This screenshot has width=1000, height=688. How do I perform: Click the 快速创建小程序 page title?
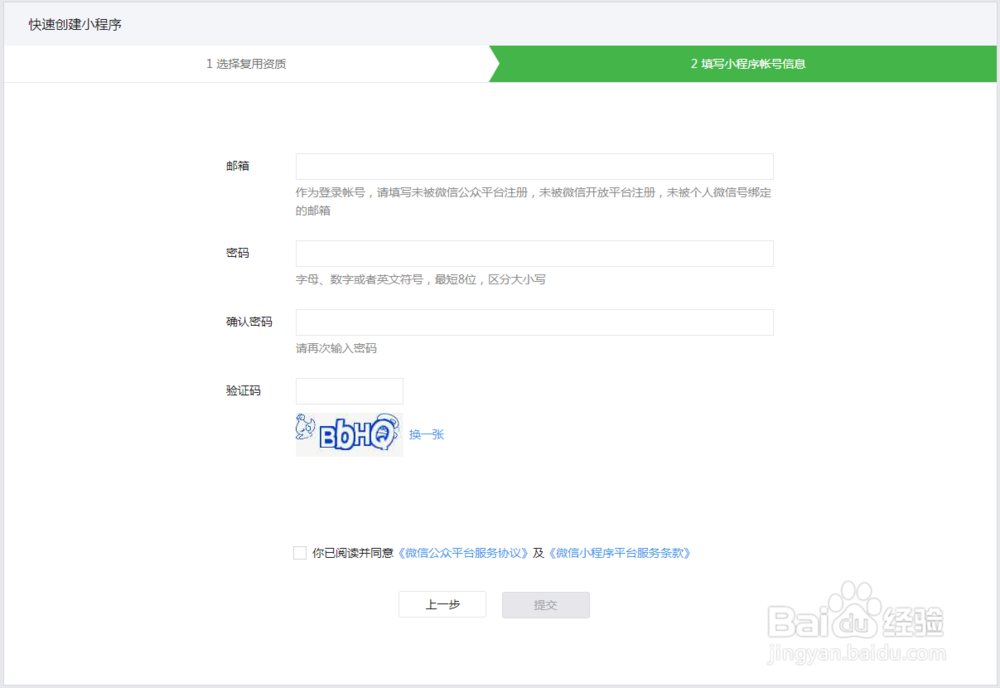(x=75, y=25)
